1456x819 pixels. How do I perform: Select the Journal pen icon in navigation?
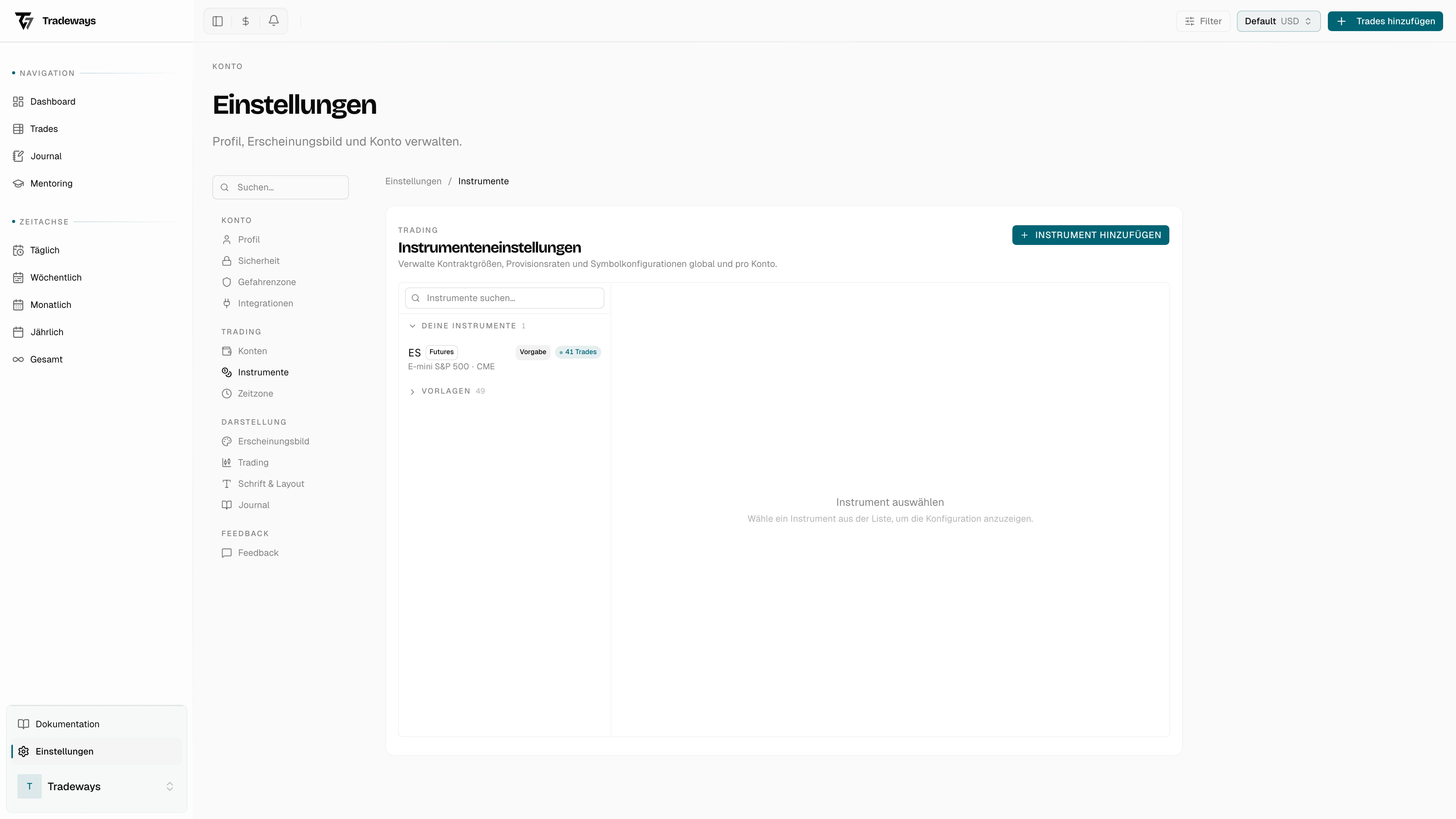tap(19, 156)
